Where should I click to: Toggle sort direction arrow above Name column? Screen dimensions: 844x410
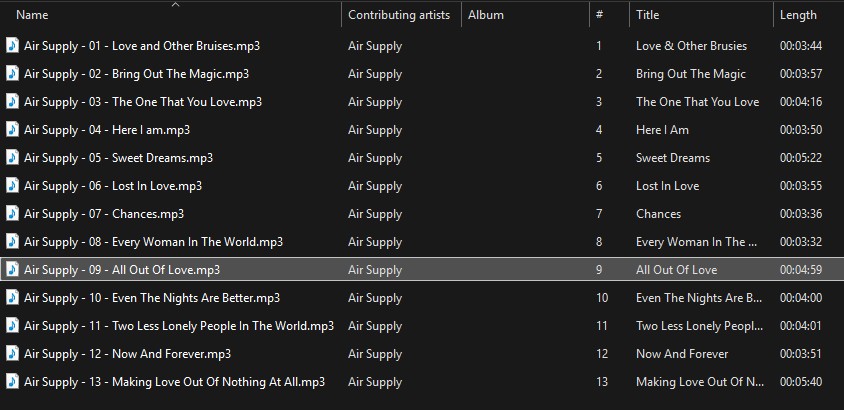click(x=175, y=5)
